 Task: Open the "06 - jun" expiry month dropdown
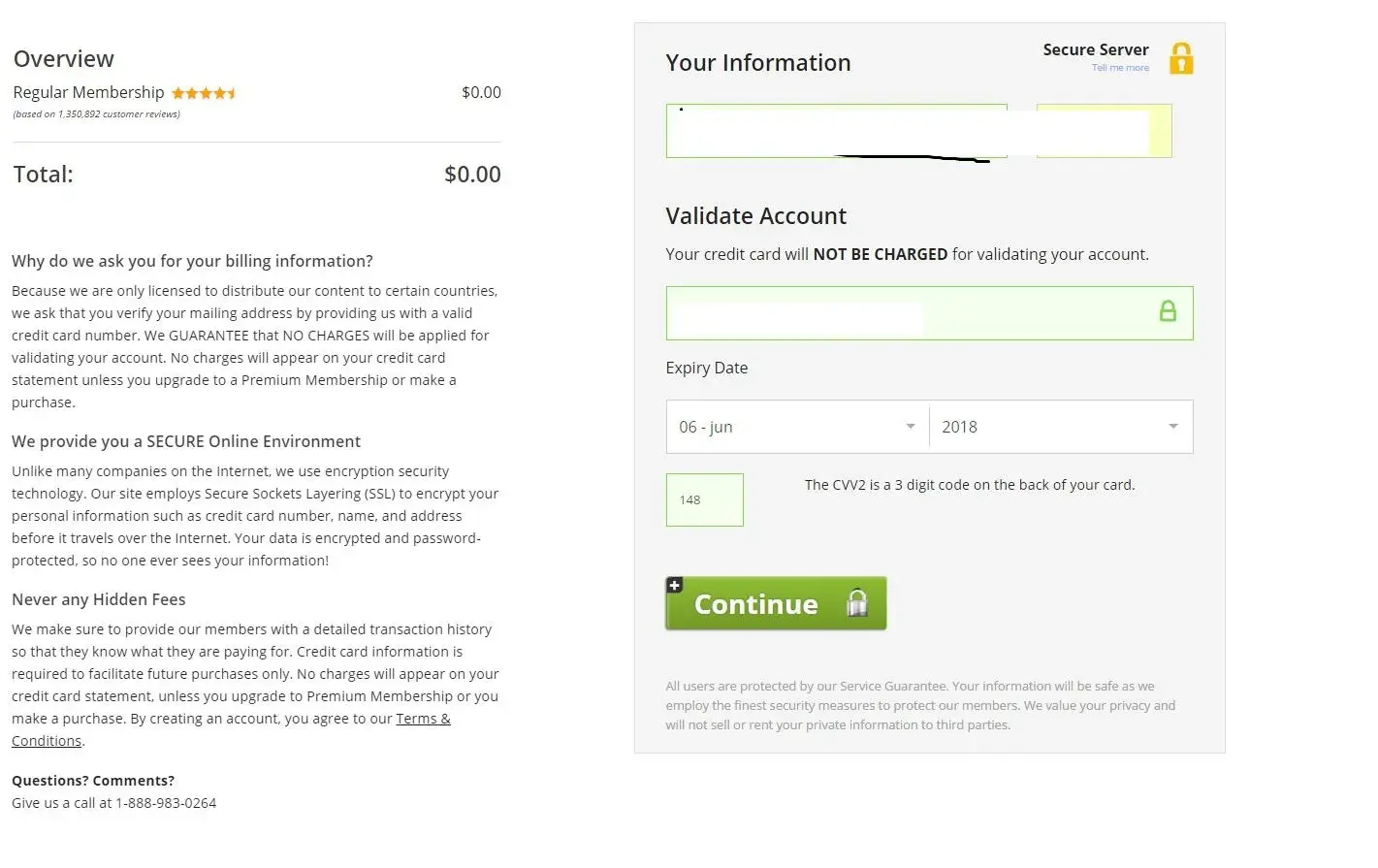[797, 427]
